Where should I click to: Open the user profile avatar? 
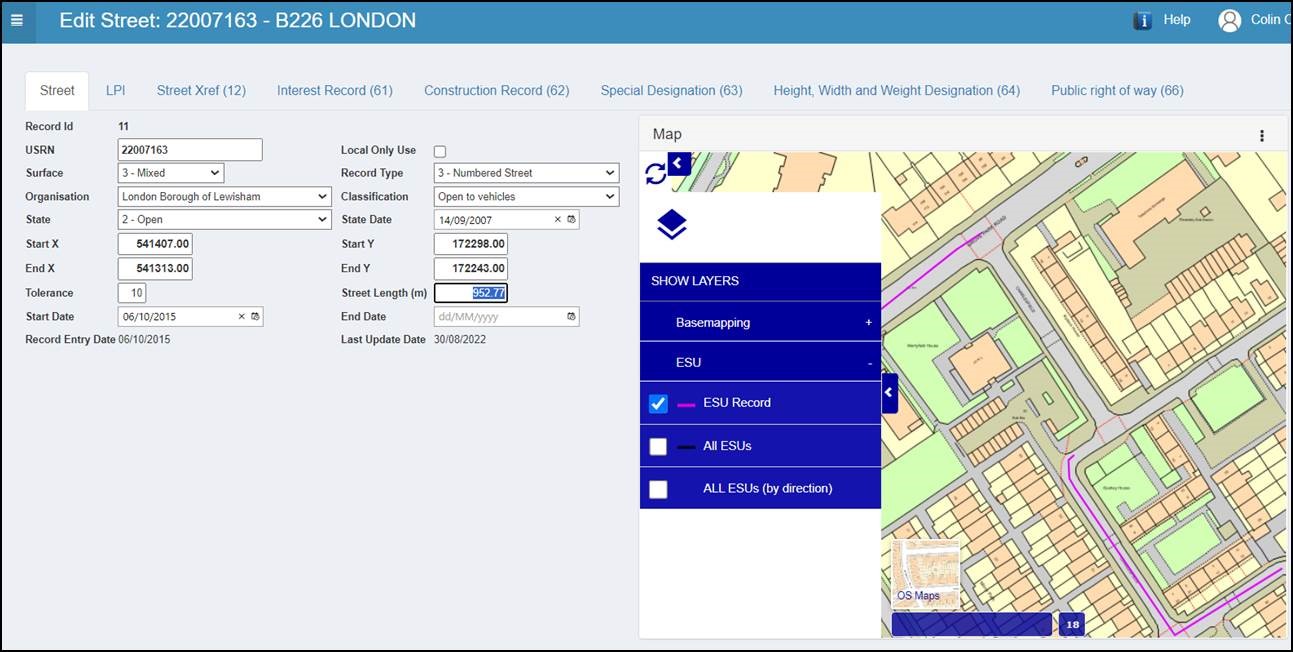tap(1229, 20)
